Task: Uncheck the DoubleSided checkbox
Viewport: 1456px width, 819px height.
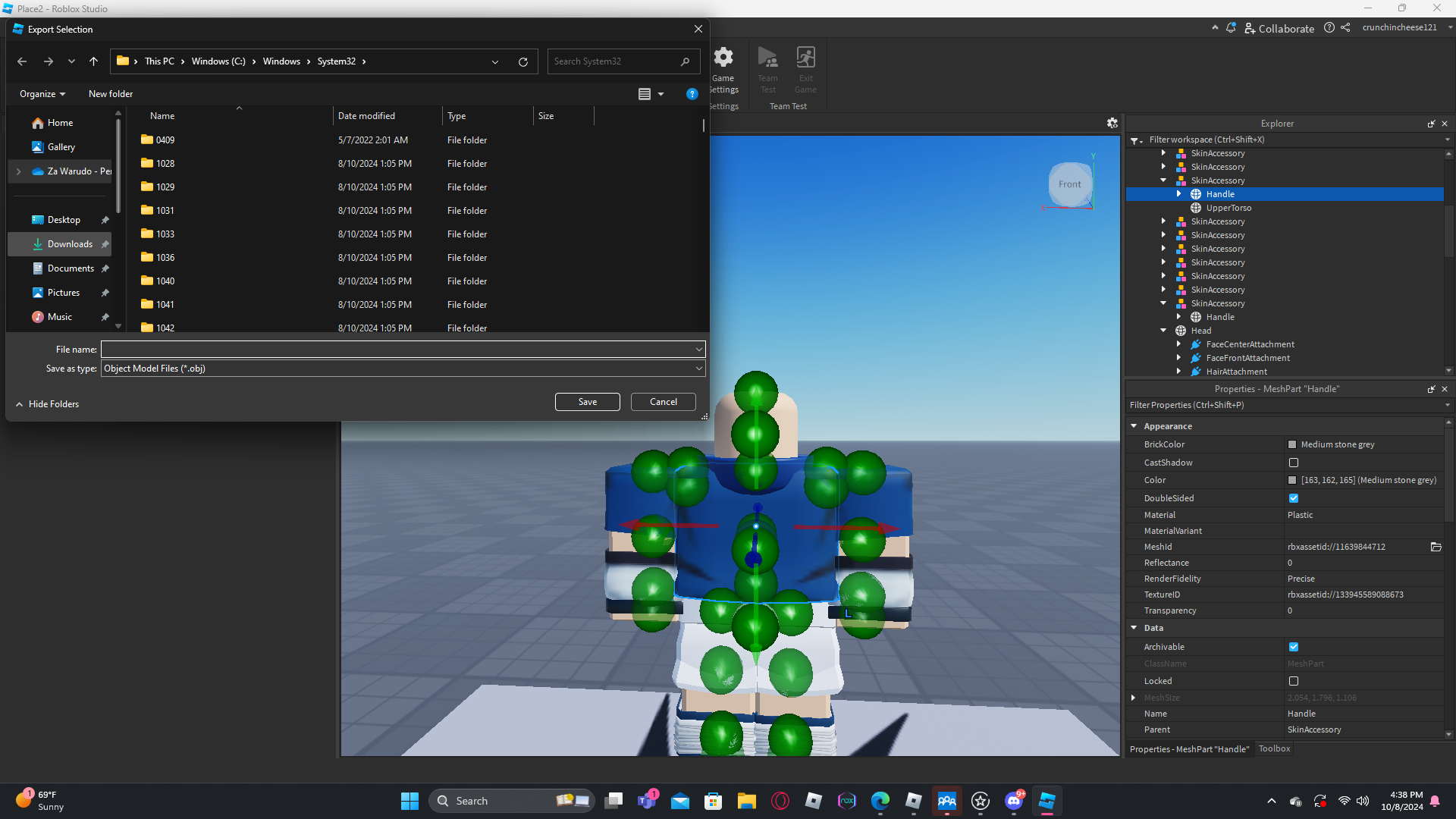Action: pos(1293,498)
